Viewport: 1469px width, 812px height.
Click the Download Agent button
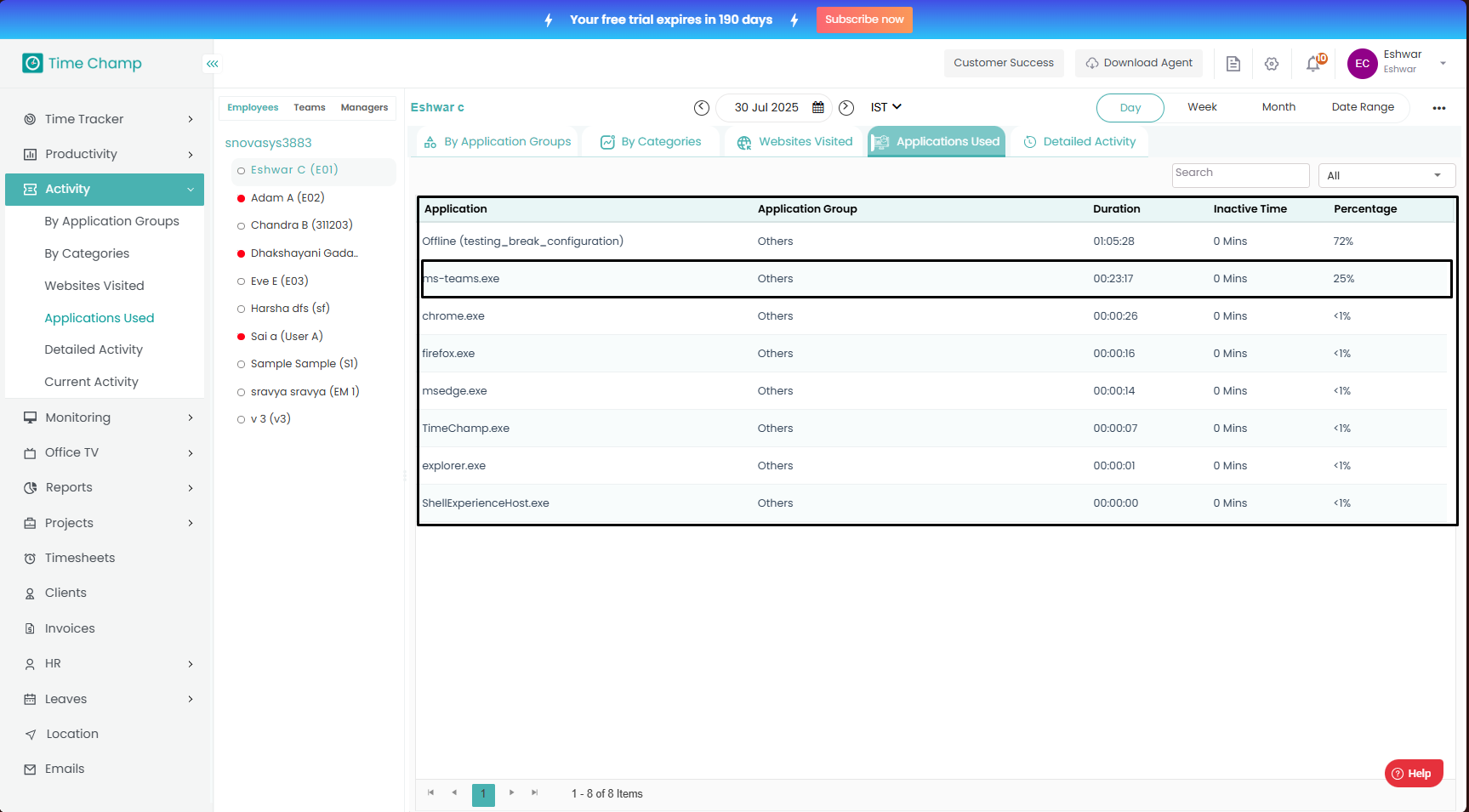[x=1138, y=63]
